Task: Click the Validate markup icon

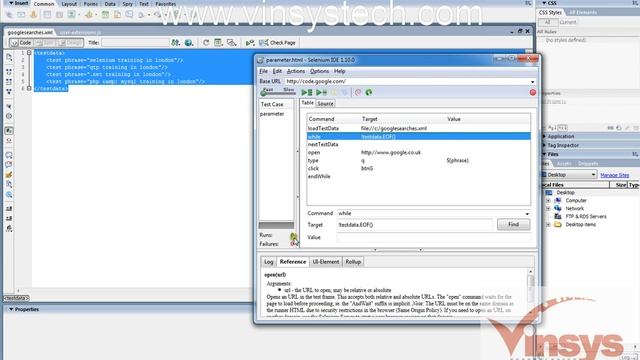Action: [x=250, y=43]
